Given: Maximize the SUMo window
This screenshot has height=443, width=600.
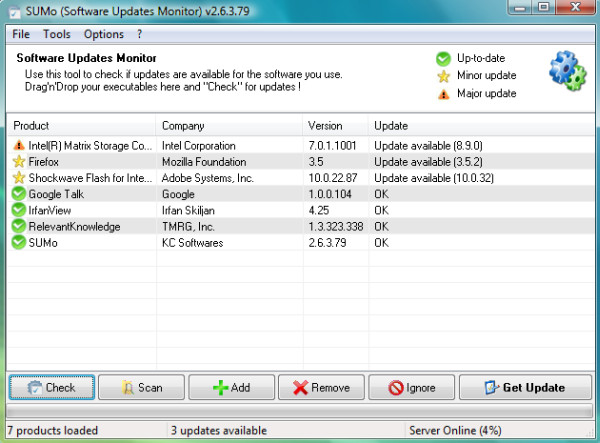Looking at the screenshot, I should tap(544, 7).
